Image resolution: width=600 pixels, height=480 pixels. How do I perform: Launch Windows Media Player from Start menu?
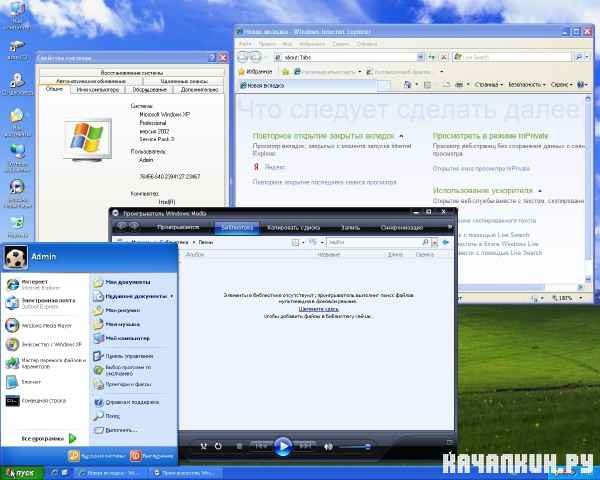tap(45, 325)
